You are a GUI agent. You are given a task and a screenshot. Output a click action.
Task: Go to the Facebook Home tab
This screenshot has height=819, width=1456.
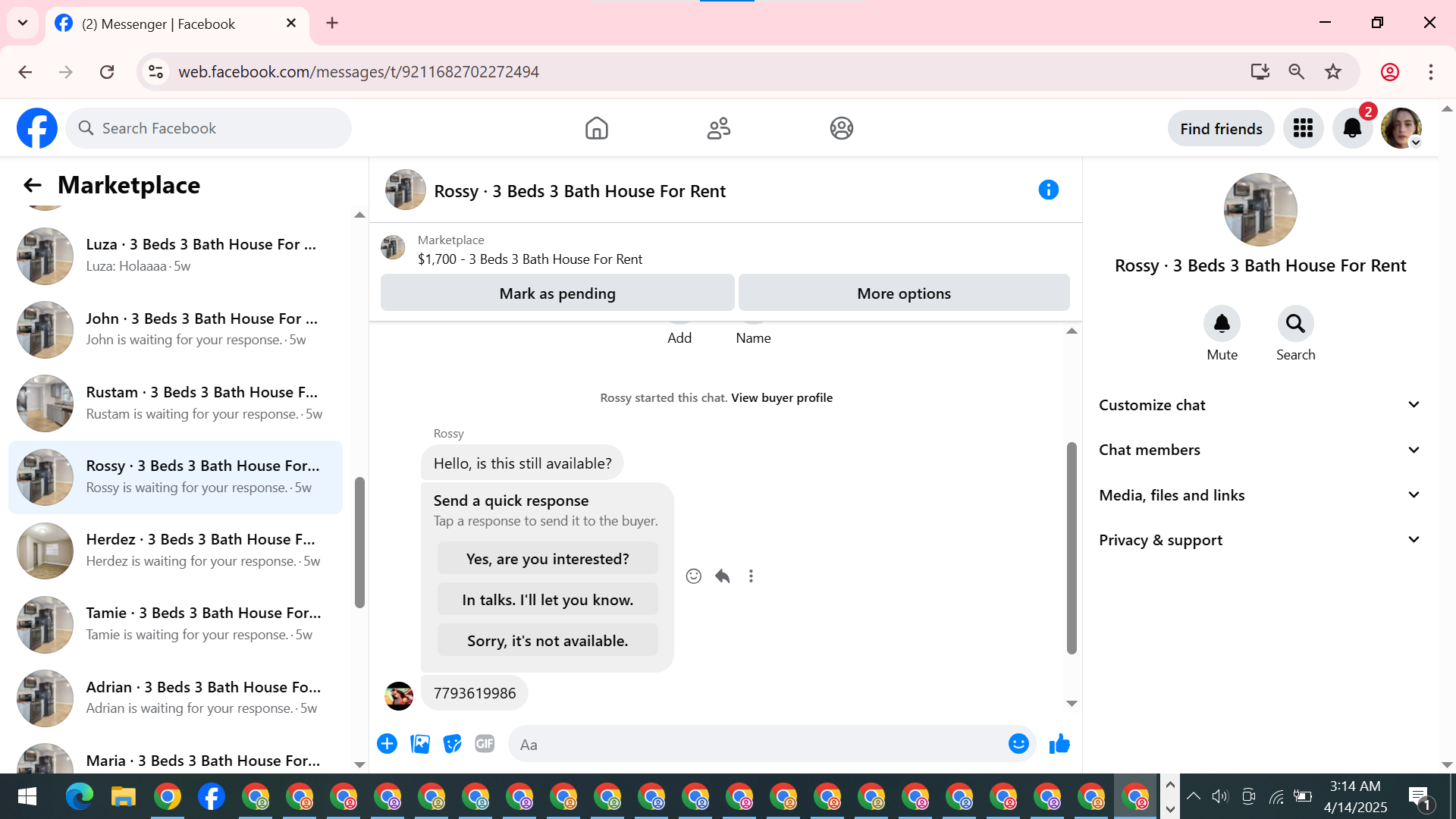597,128
